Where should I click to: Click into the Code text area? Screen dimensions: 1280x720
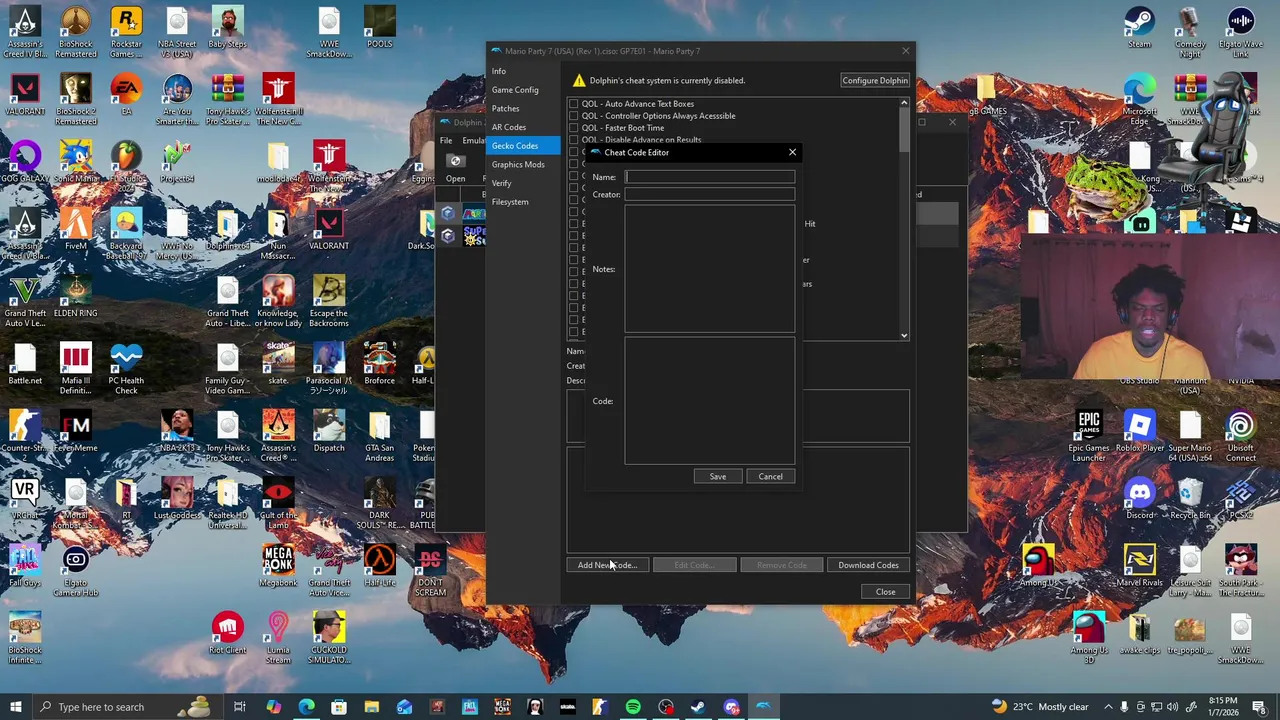coord(710,401)
